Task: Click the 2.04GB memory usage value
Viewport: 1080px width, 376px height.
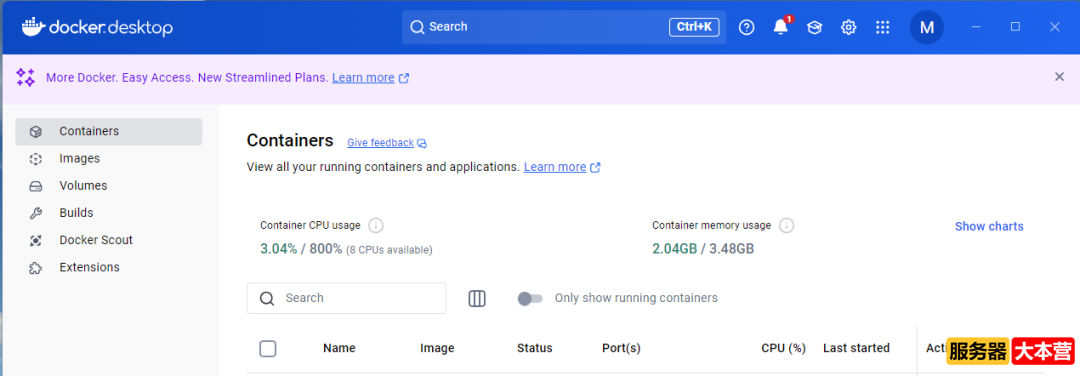Action: [675, 249]
